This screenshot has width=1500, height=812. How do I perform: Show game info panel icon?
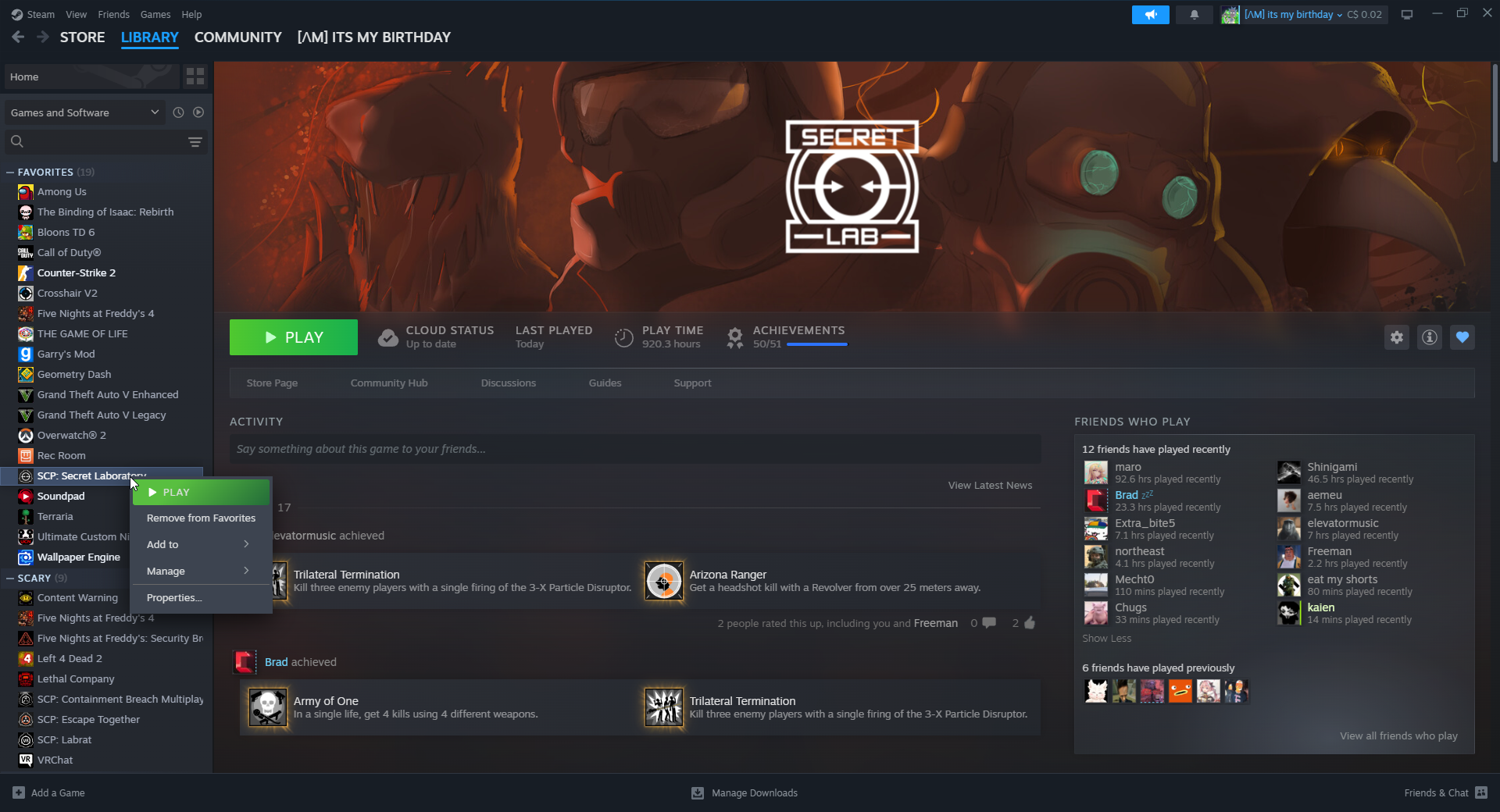coord(1430,337)
